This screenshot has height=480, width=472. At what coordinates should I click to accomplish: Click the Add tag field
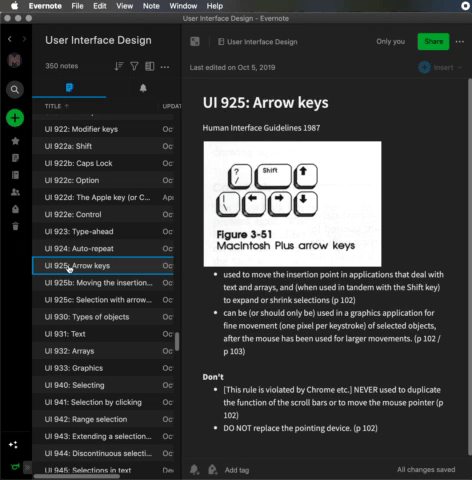pos(237,470)
